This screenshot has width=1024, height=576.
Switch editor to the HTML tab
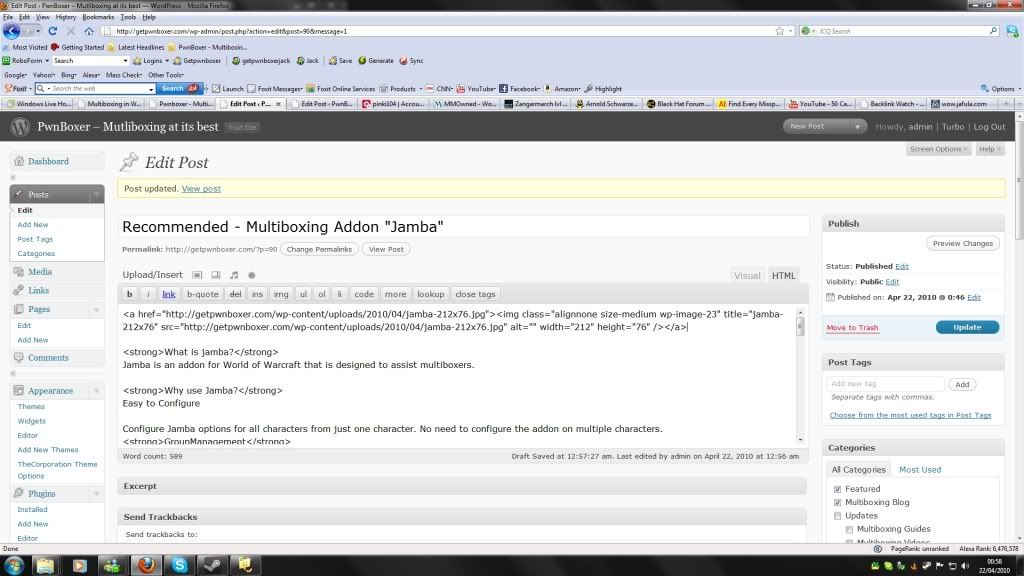point(784,276)
